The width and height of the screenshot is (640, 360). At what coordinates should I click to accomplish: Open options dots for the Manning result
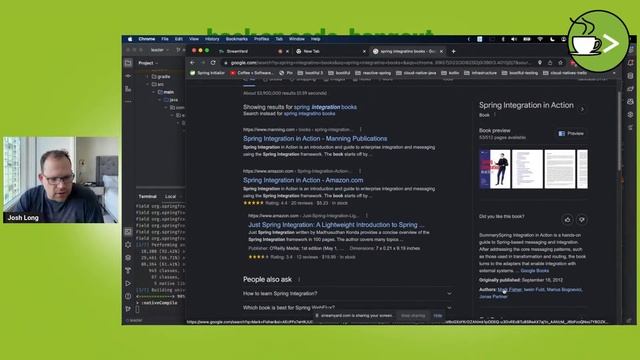coord(360,129)
